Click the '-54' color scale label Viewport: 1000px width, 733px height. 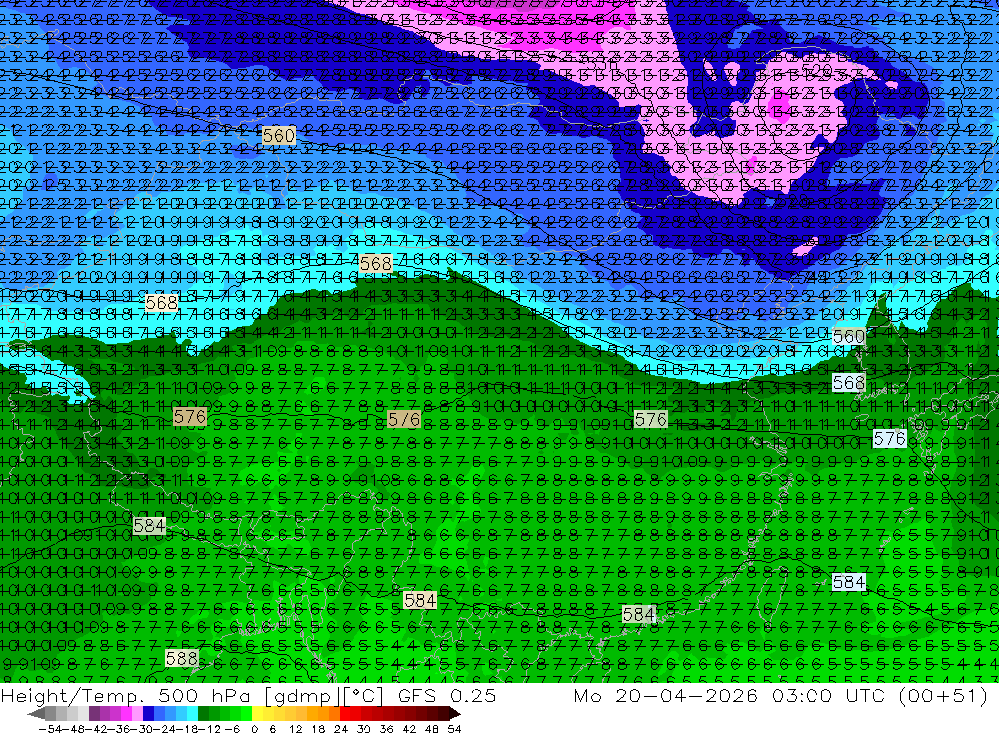49,729
